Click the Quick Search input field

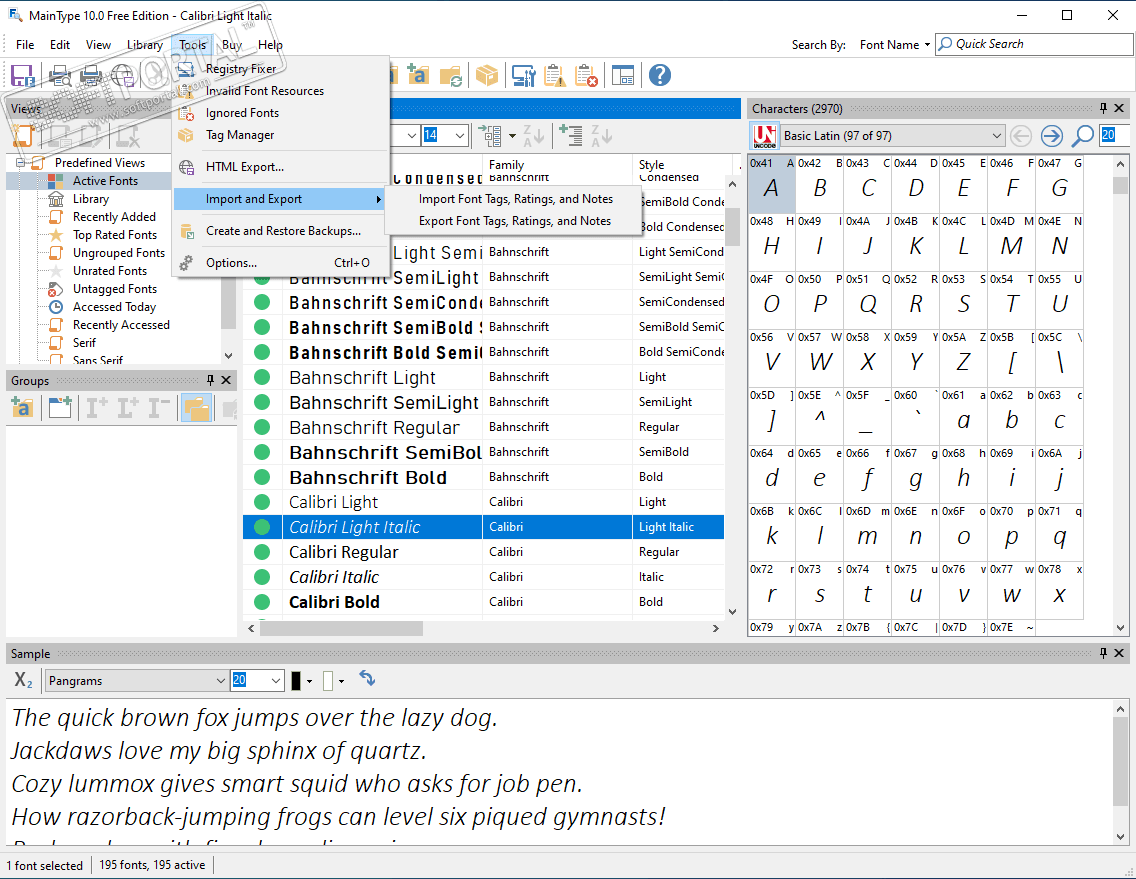pos(1030,44)
